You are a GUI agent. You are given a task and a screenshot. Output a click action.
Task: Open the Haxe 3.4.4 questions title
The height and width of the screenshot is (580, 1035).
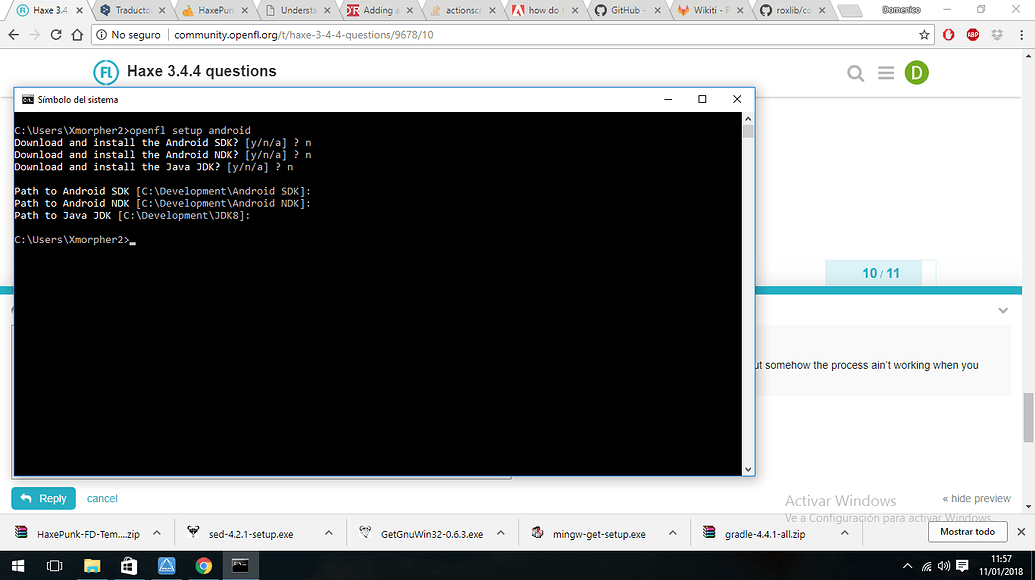click(201, 71)
